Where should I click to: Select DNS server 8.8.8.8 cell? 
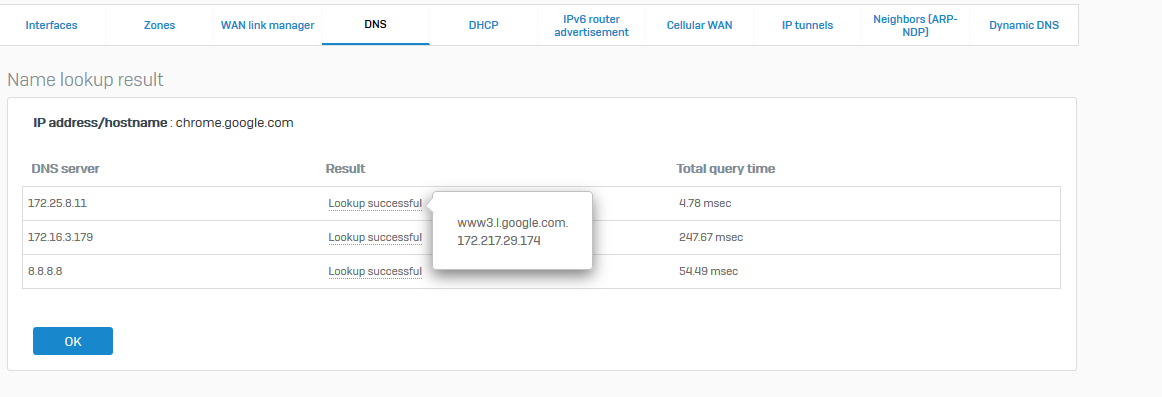click(x=45, y=271)
